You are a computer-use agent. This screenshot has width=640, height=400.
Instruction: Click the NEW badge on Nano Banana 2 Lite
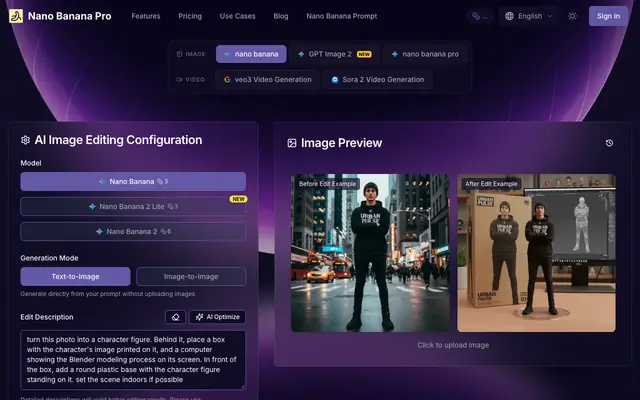(x=238, y=199)
